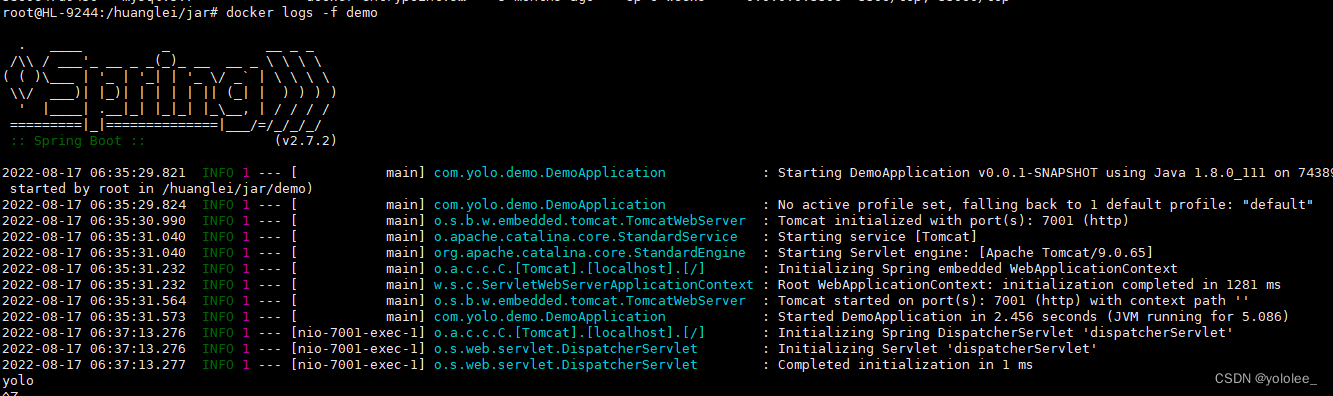Screen dimensions: 1333x396
Task: Click the org.apache.catalina.core.StandardEngine logger name
Action: [589, 253]
